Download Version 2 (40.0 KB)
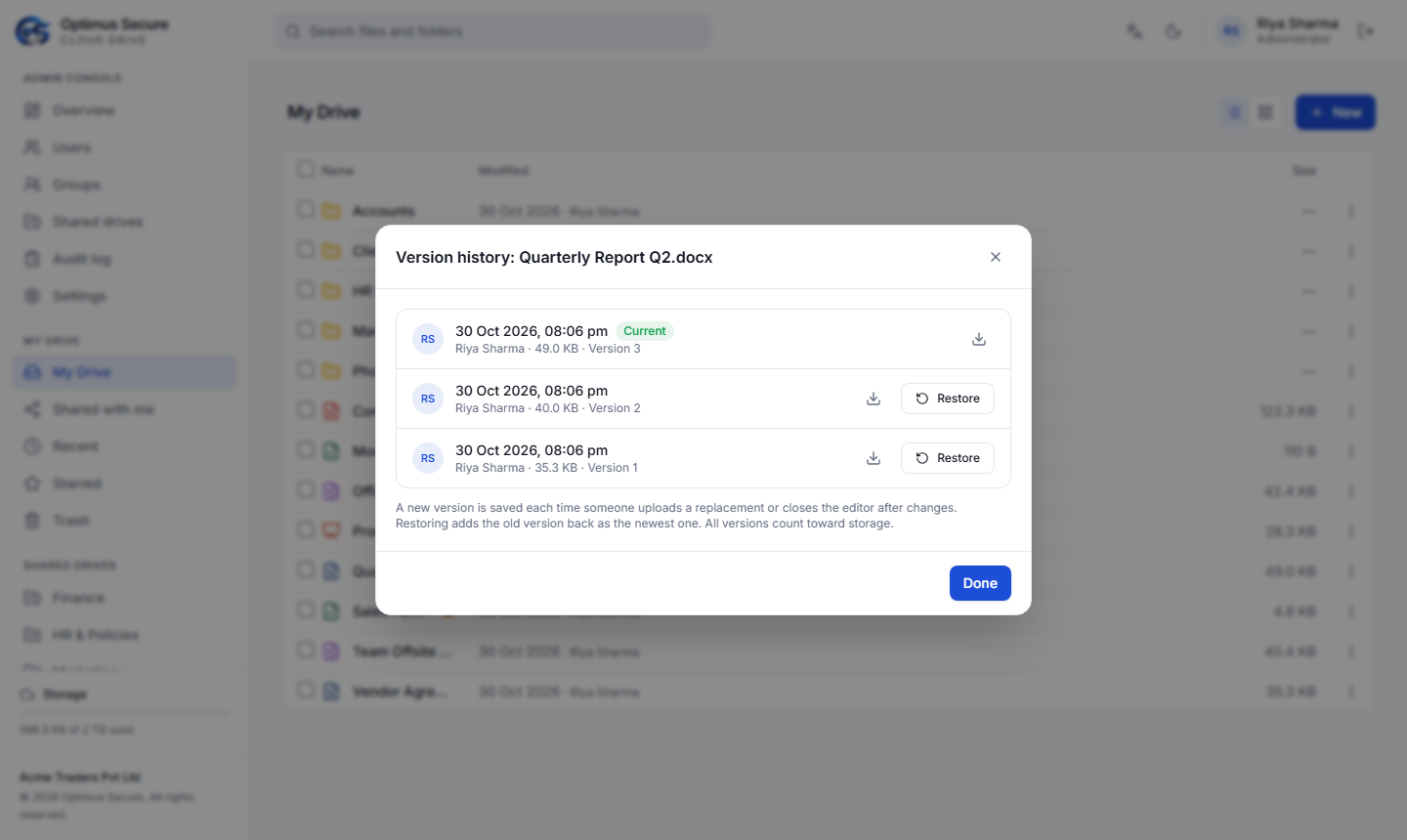The width and height of the screenshot is (1407, 840). (x=874, y=399)
